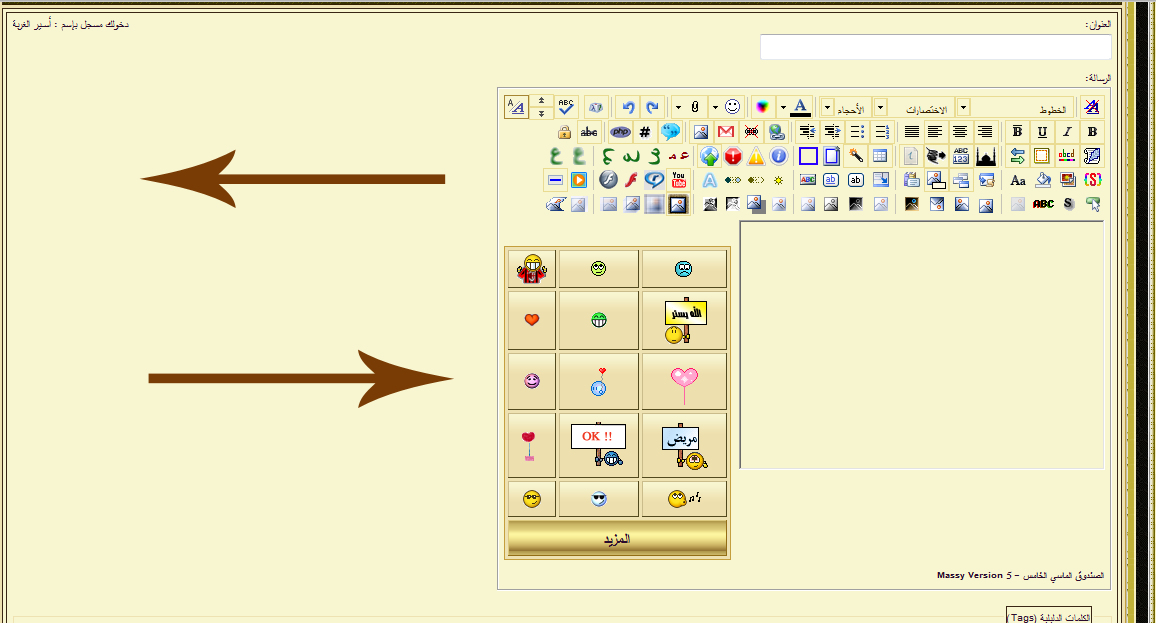This screenshot has height=623, width=1156.
Task: Insert a quote with speech bubble icon
Action: [670, 131]
